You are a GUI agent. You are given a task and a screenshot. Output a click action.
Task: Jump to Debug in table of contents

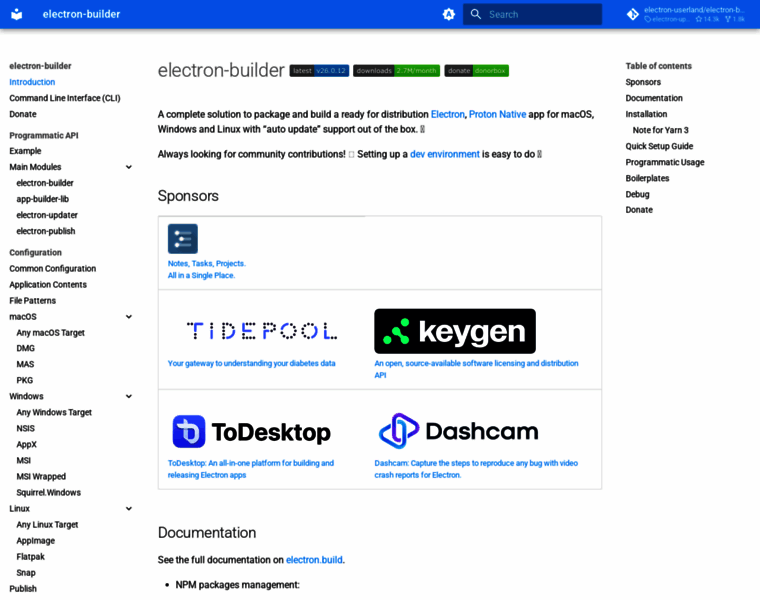pos(637,194)
